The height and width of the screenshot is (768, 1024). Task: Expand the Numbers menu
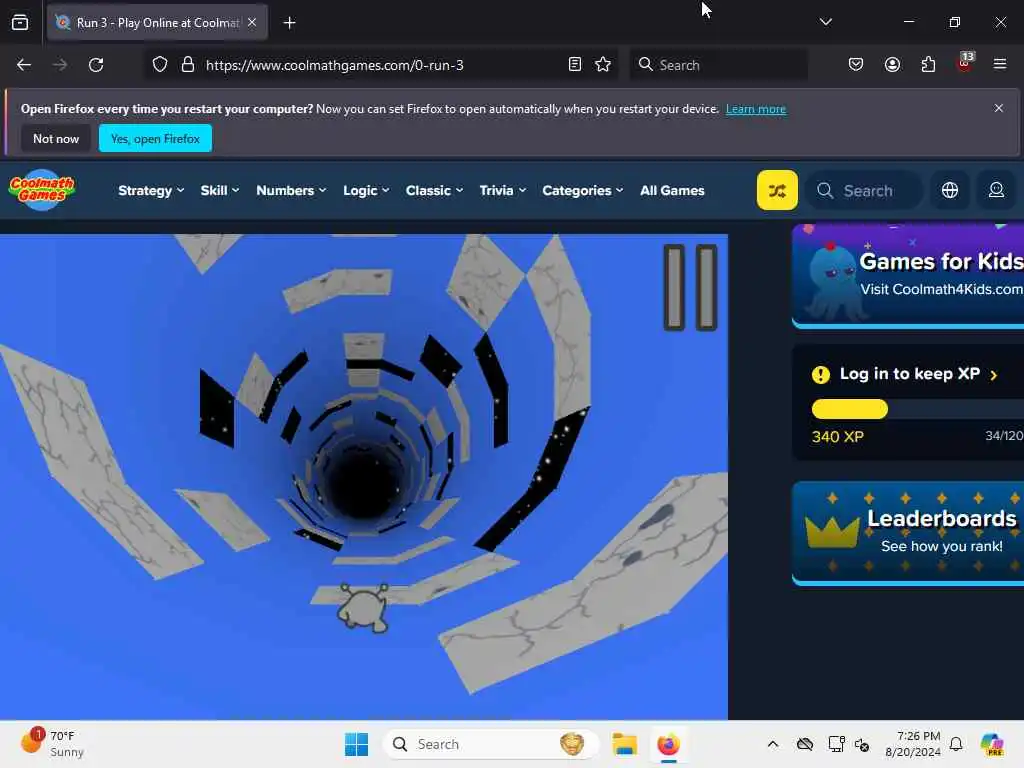point(291,190)
